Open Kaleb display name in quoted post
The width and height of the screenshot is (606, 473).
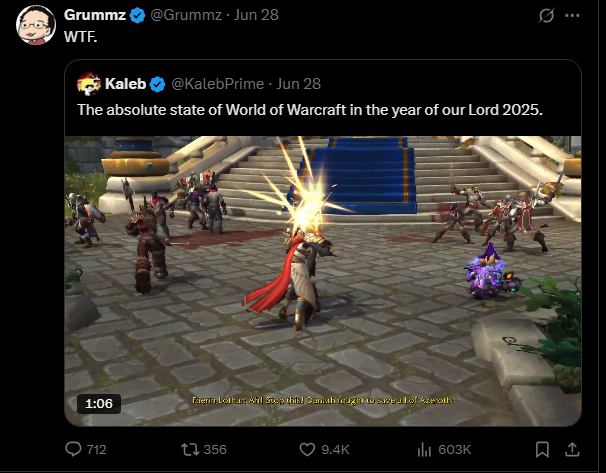125,84
